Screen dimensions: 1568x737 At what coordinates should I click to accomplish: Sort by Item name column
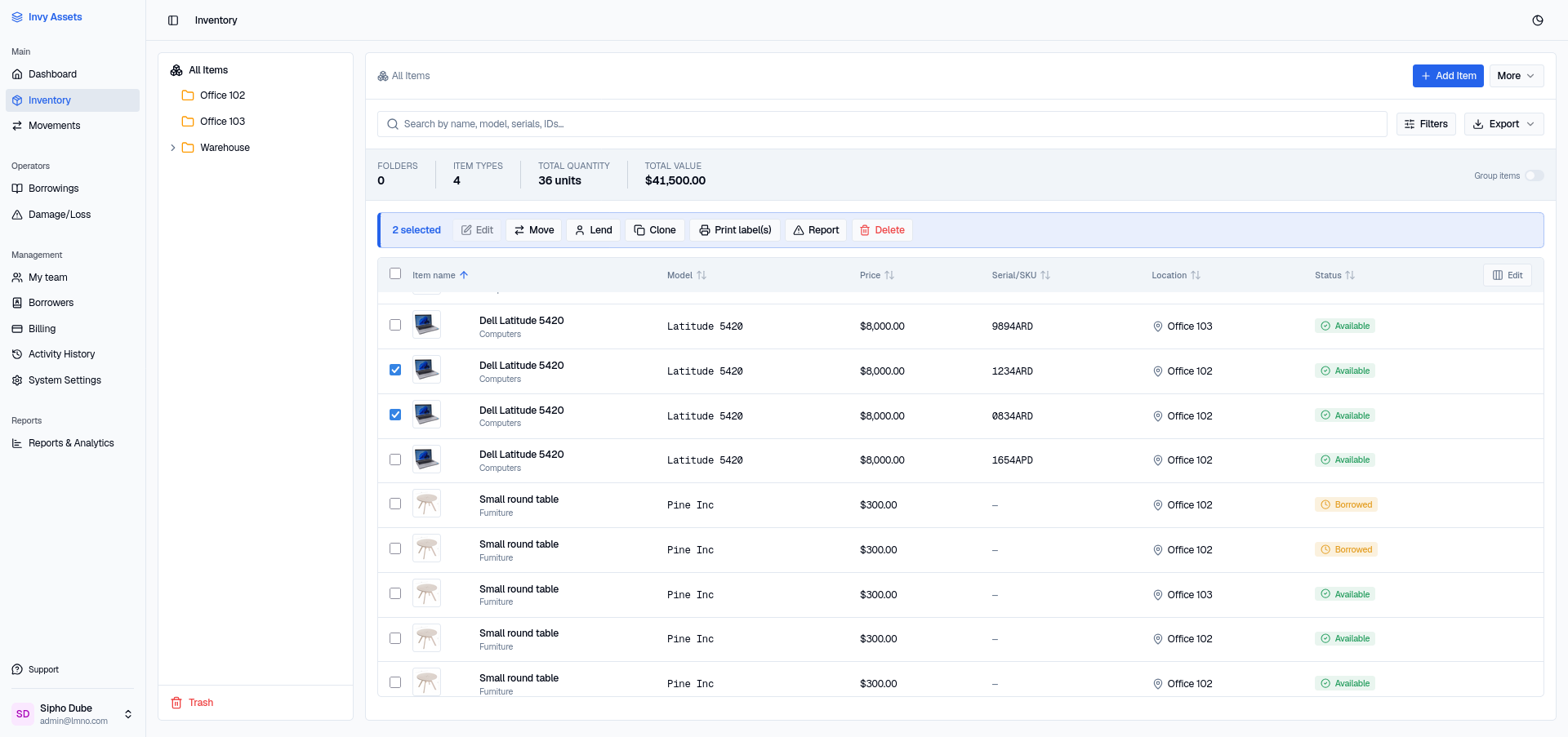[440, 275]
